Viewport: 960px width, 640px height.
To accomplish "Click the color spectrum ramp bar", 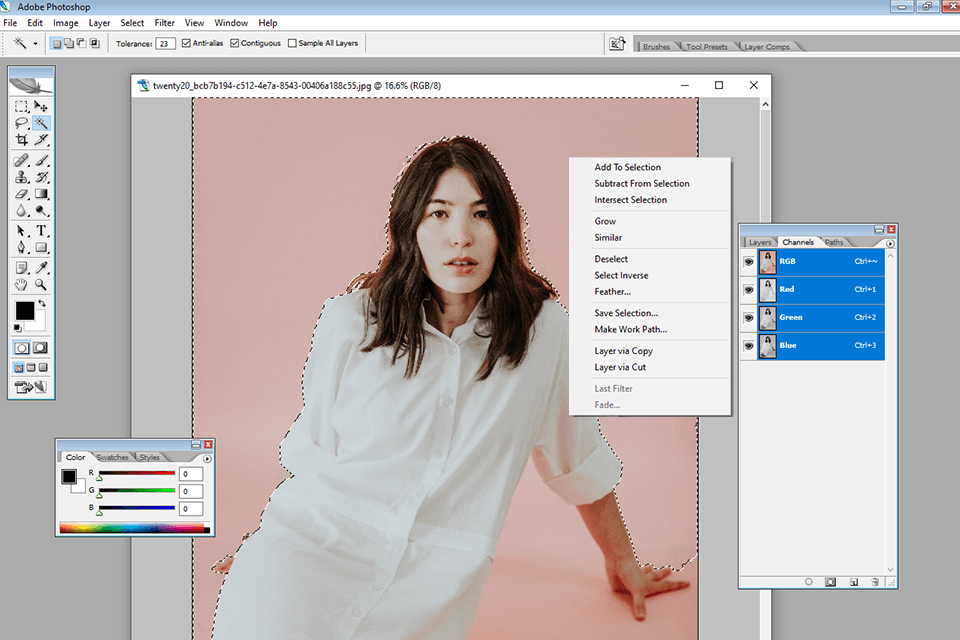I will tap(134, 529).
